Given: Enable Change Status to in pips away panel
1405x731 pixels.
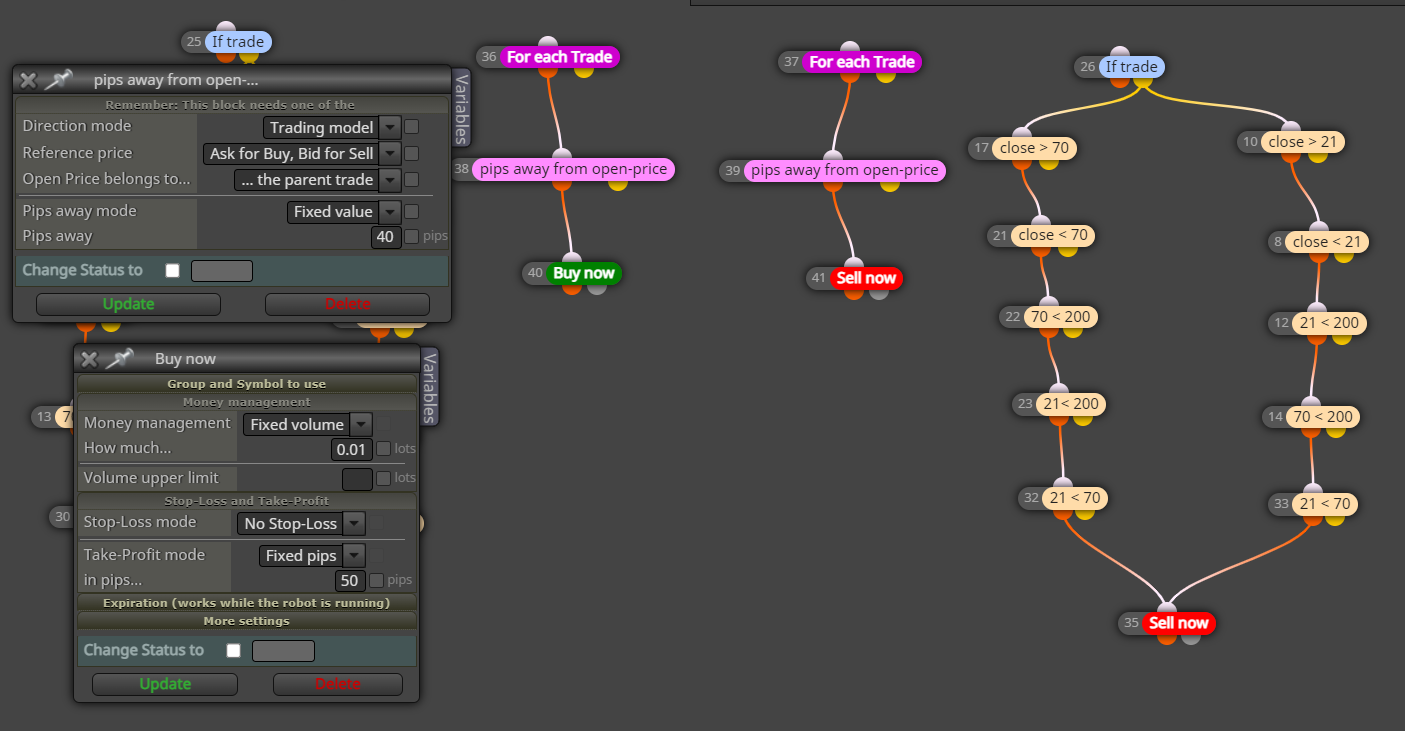Looking at the screenshot, I should 173,270.
